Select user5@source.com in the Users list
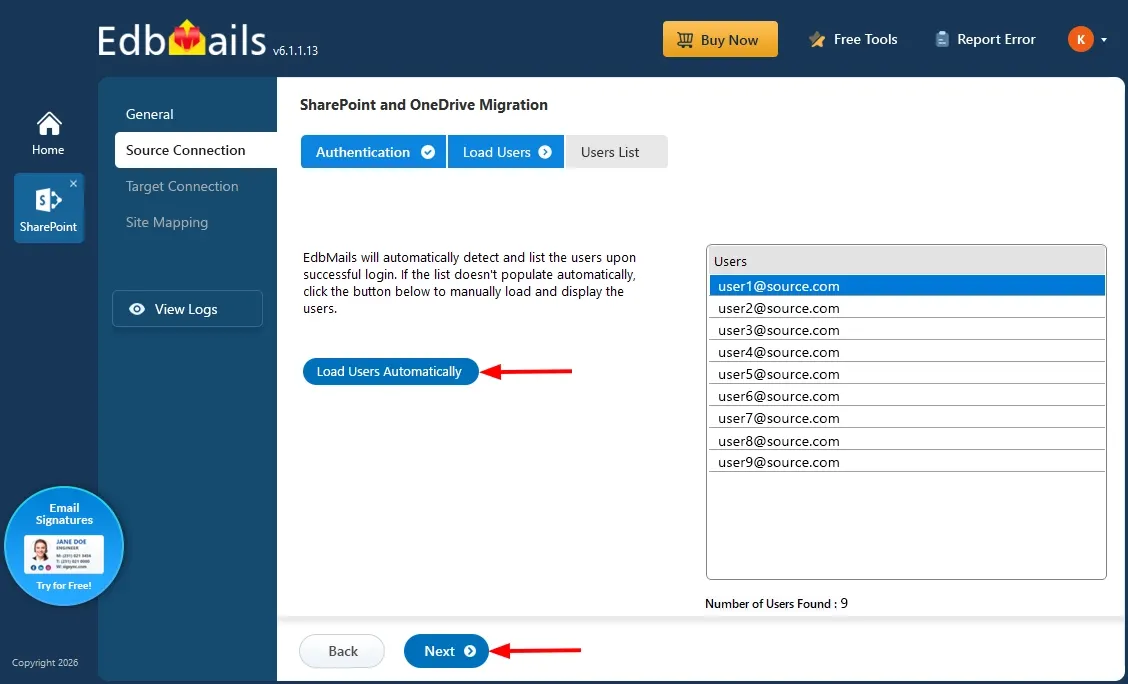 907,374
